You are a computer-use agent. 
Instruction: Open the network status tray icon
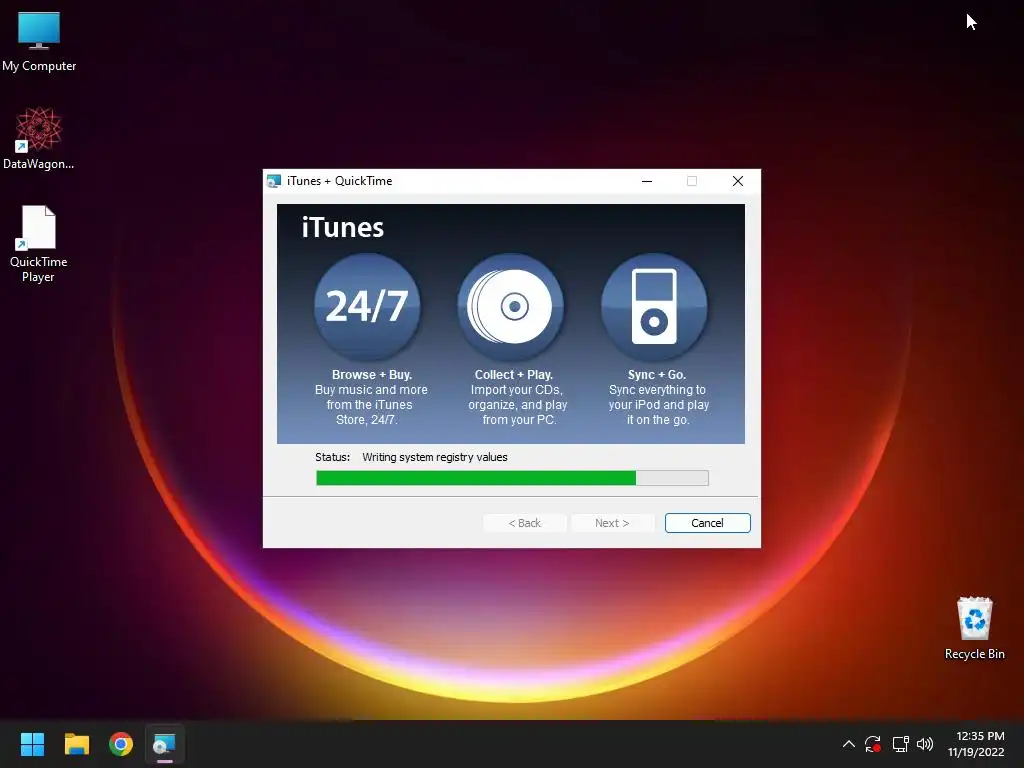pos(901,744)
